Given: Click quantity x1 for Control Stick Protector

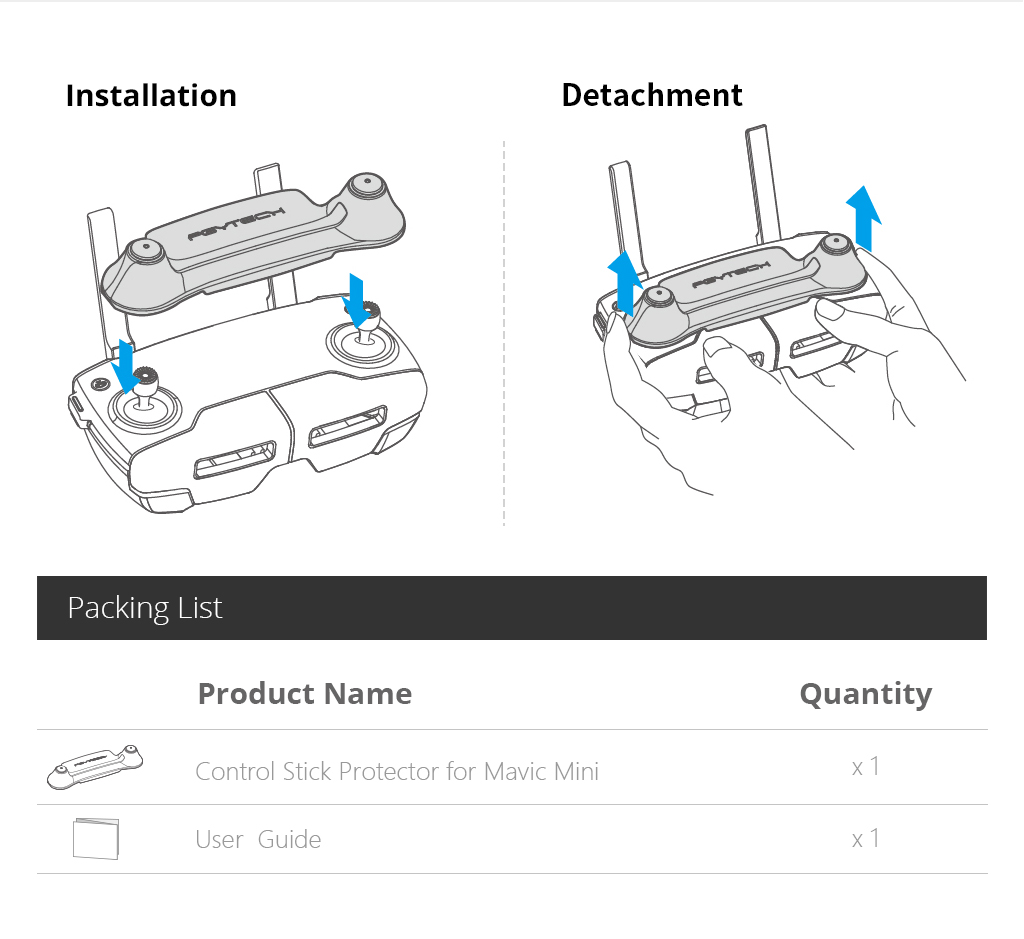Looking at the screenshot, I should coord(866,767).
